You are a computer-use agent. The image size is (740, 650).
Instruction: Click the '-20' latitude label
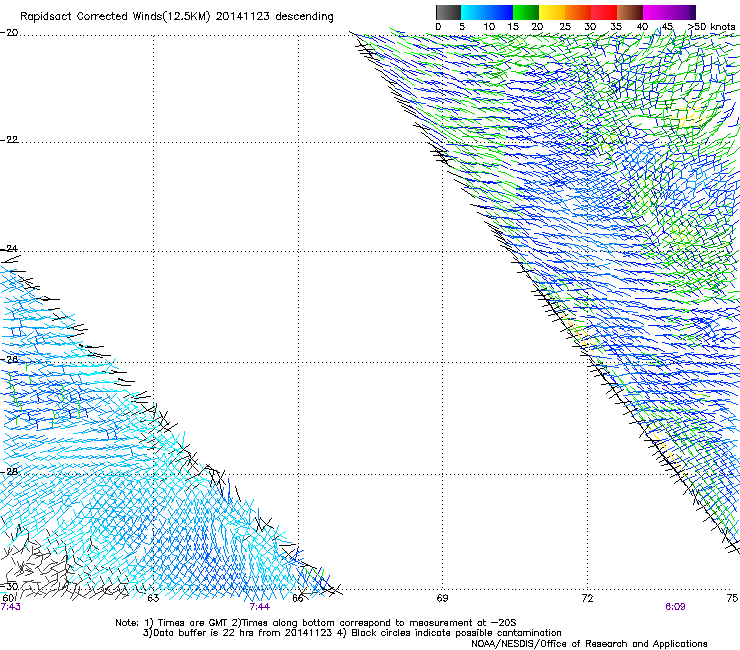click(9, 33)
